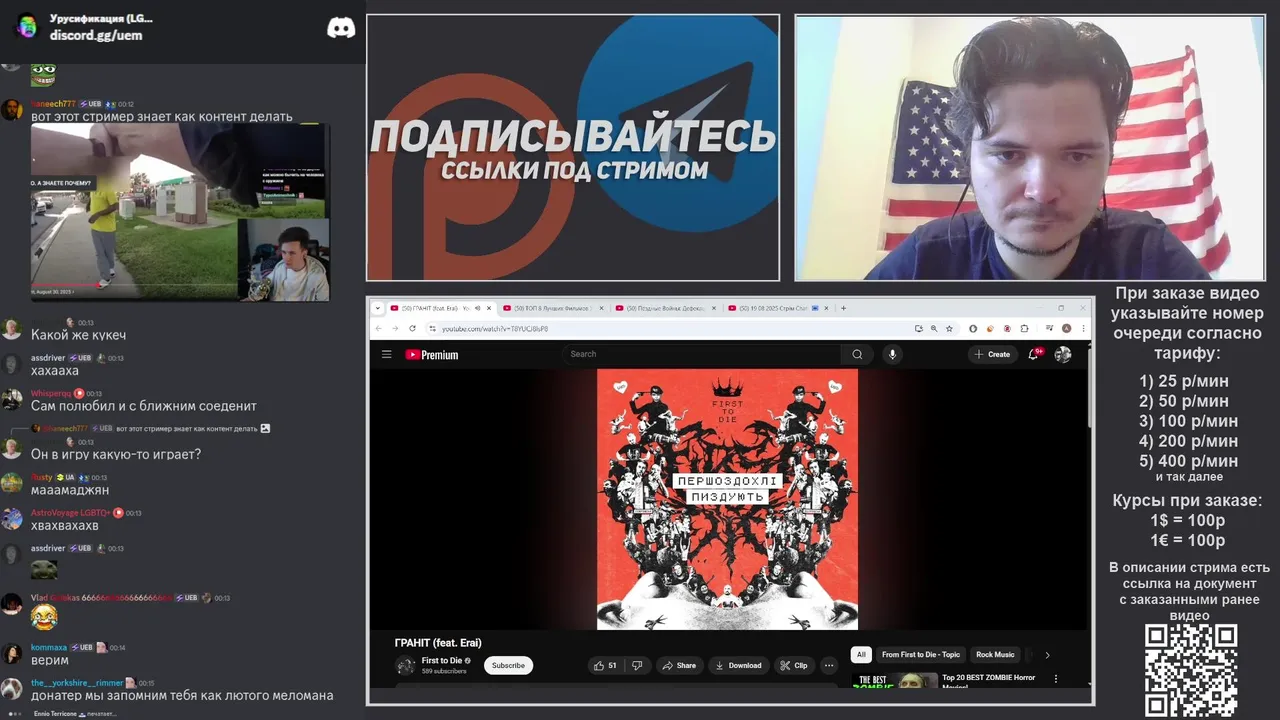Viewport: 1280px width, 720px height.
Task: Click the Подписывайтесь subscribe banner
Action: (573, 148)
